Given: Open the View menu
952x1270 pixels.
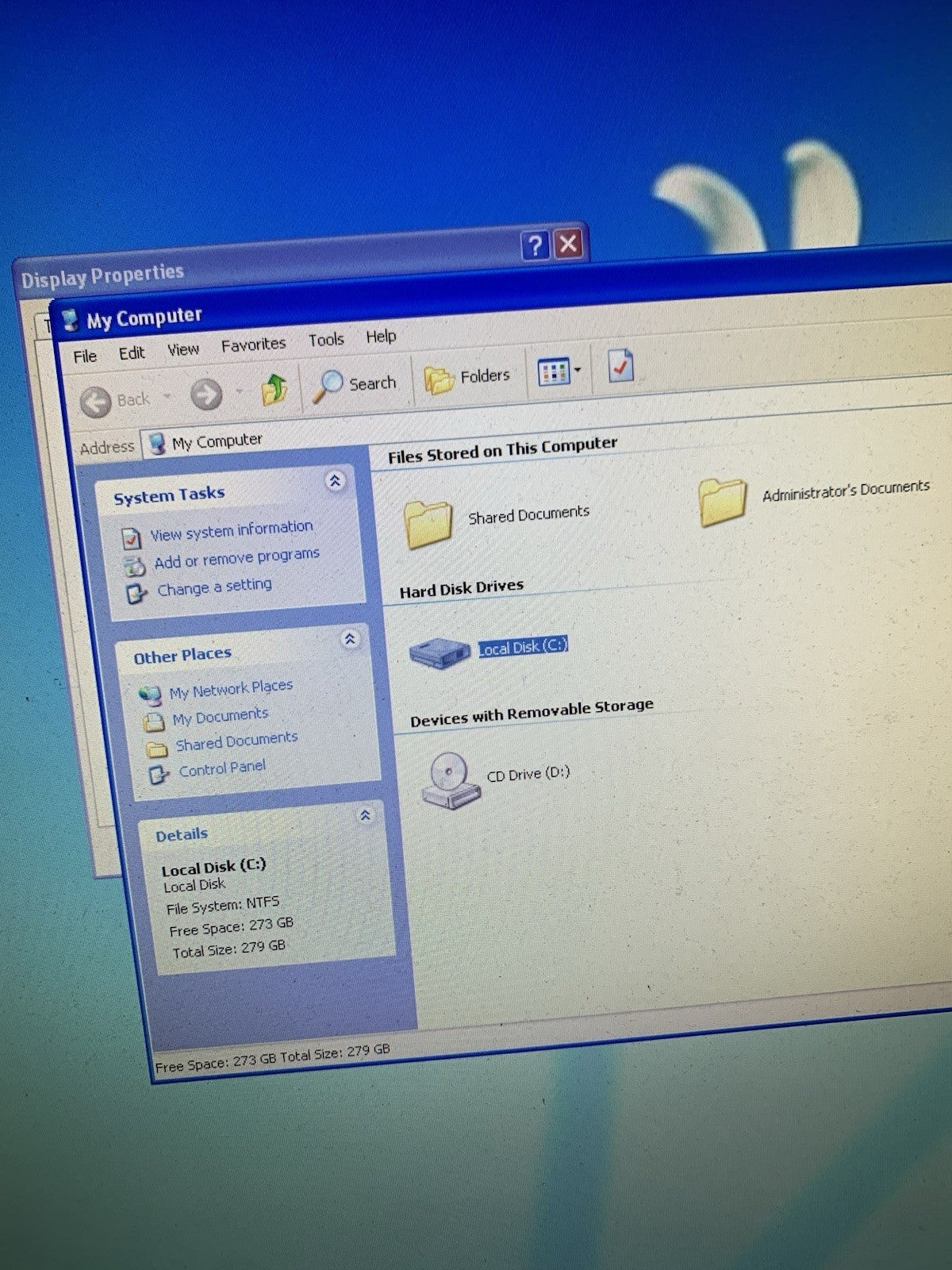Looking at the screenshot, I should coord(183,349).
